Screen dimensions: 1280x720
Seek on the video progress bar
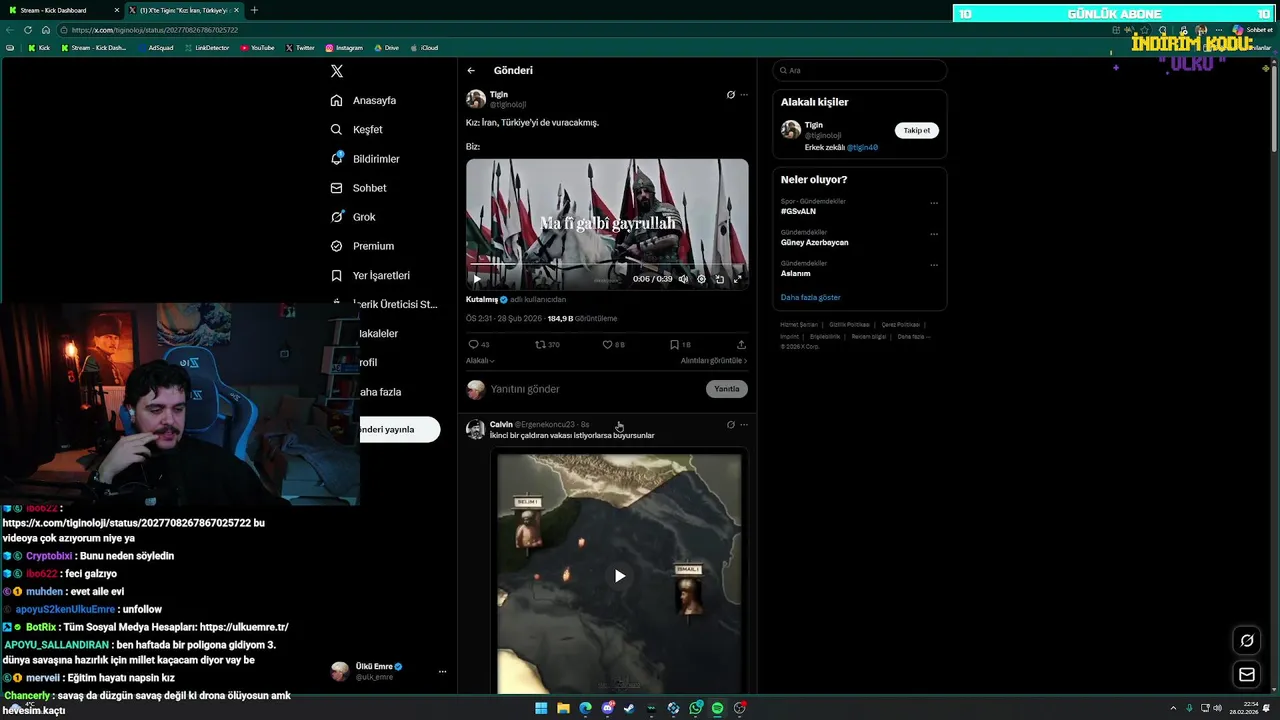pos(607,265)
